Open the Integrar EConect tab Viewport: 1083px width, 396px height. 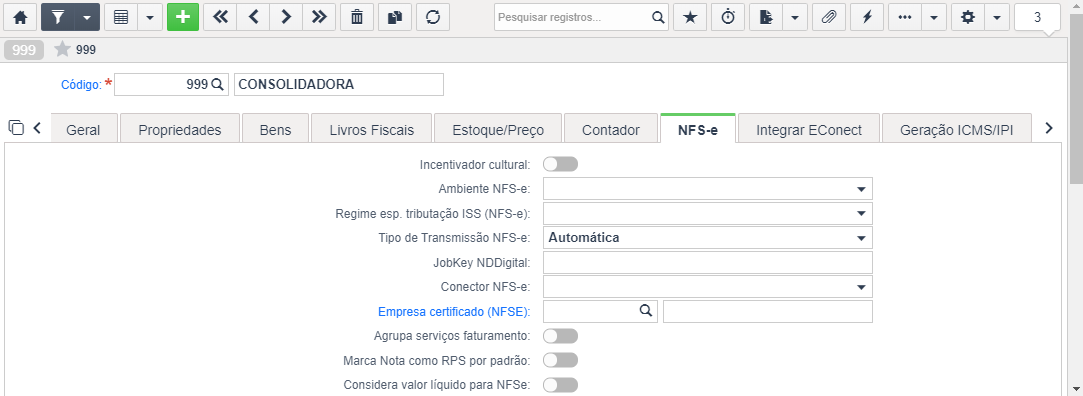click(x=809, y=129)
